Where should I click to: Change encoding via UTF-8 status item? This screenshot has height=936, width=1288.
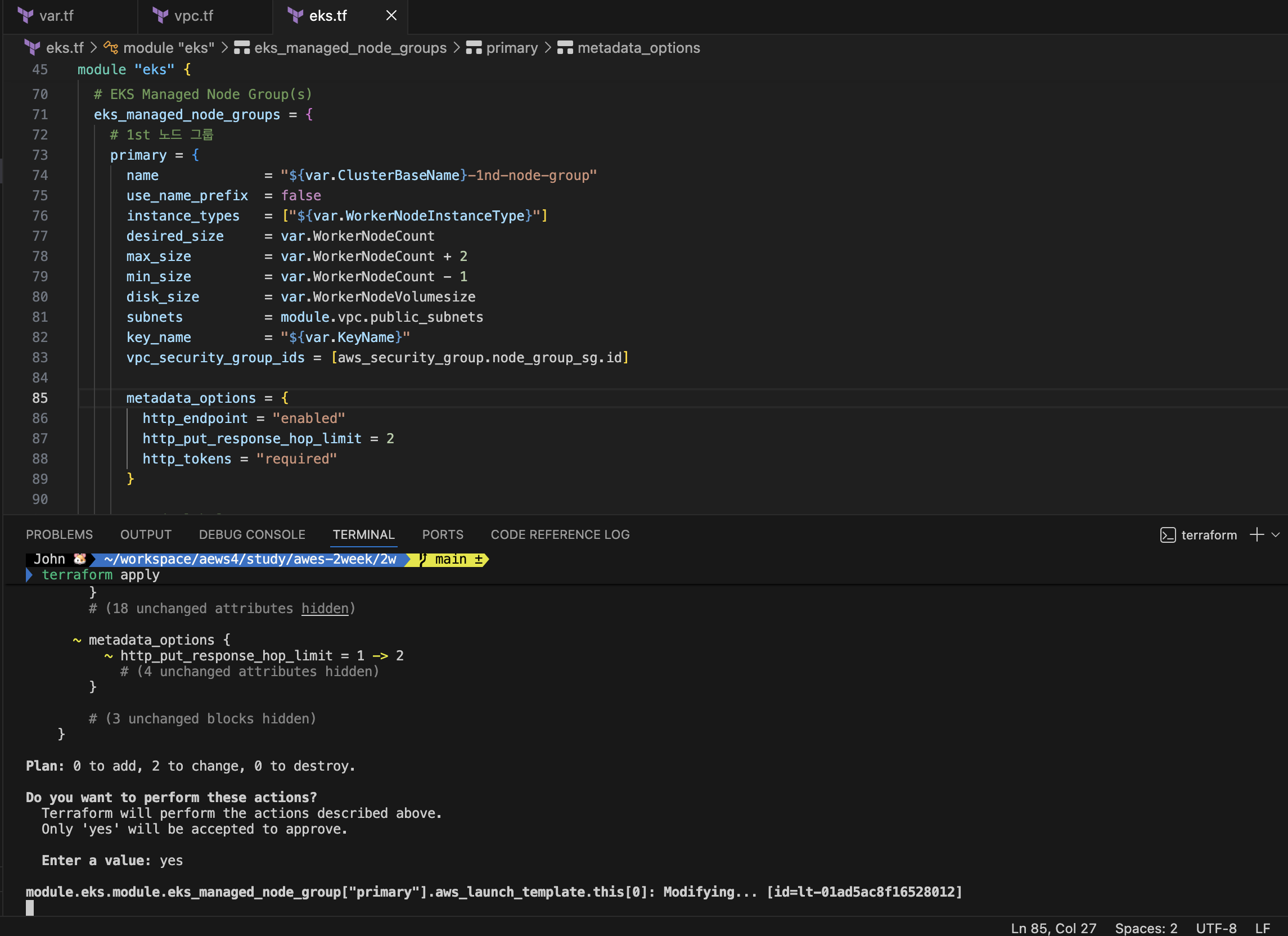click(1216, 928)
